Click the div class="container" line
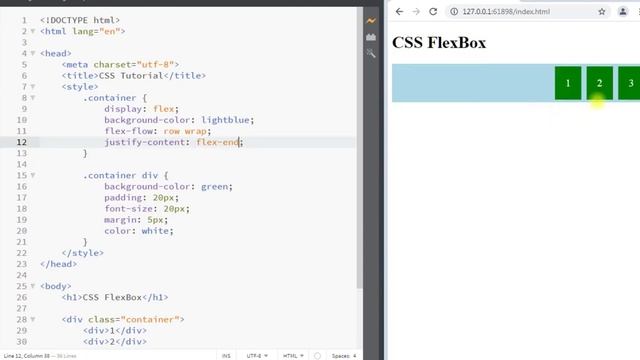This screenshot has height=360, width=640. (x=123, y=319)
